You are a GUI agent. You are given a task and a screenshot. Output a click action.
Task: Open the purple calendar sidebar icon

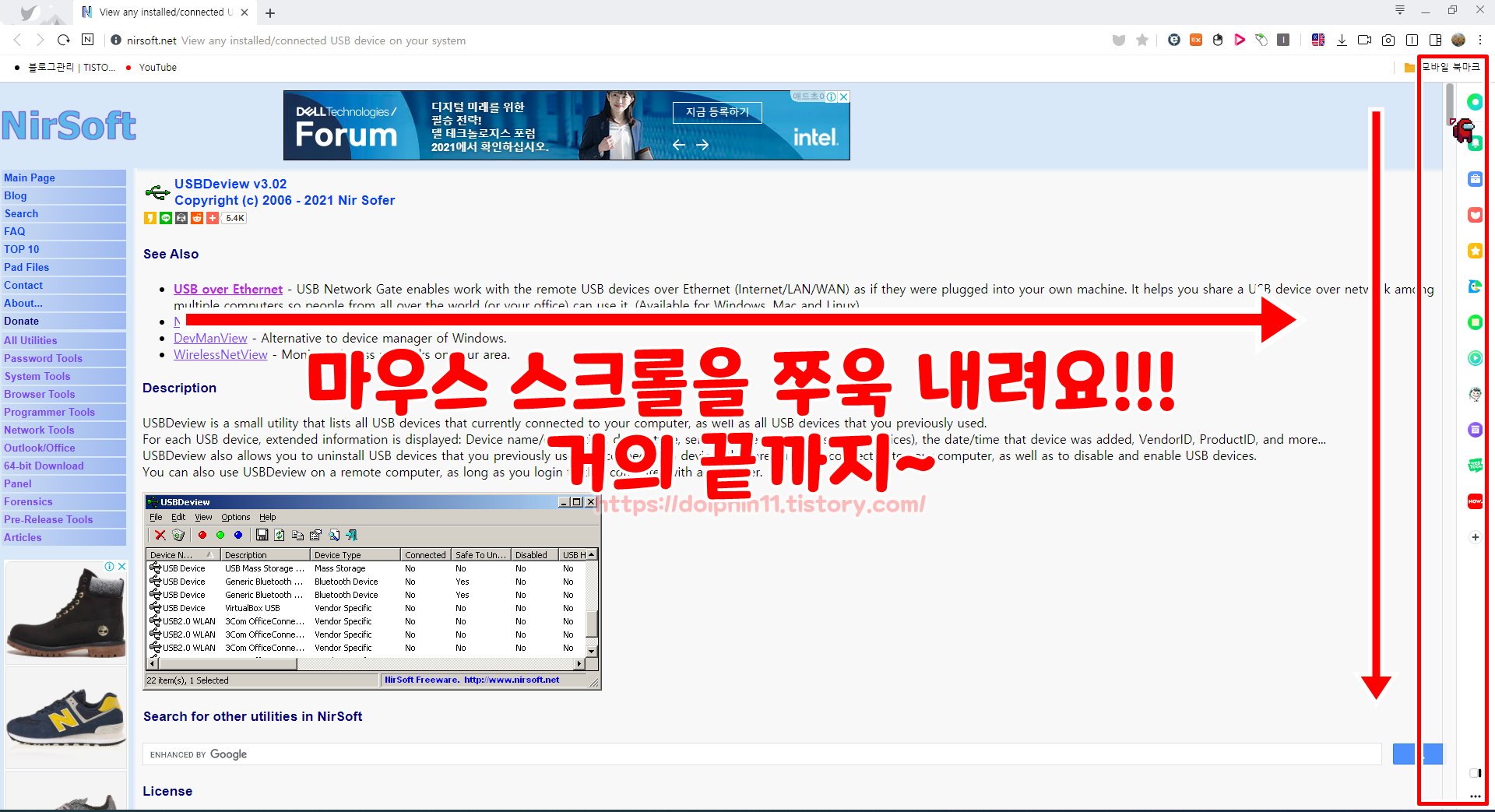click(1475, 430)
